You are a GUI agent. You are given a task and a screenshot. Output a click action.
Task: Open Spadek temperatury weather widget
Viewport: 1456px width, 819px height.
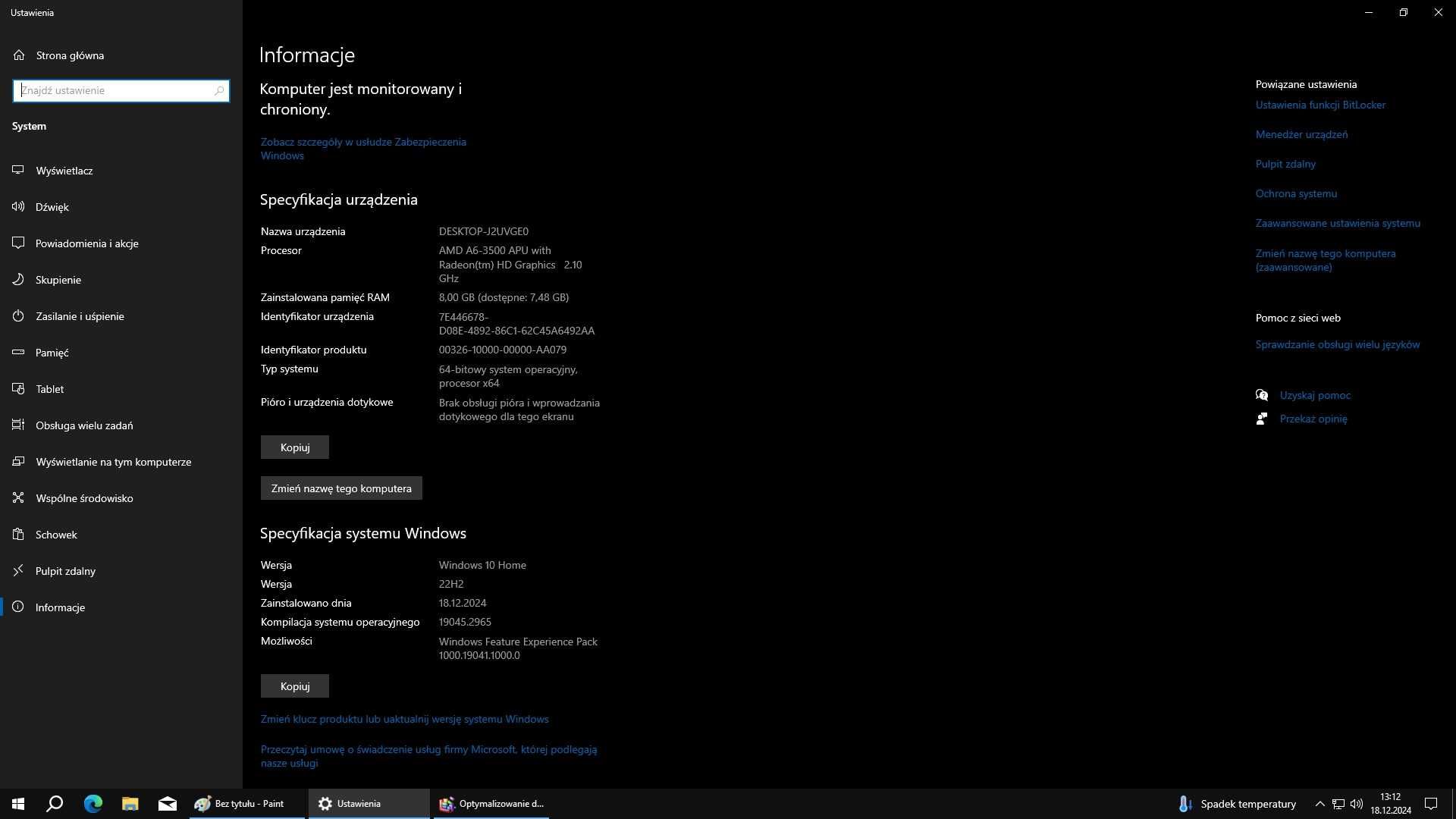tap(1237, 804)
